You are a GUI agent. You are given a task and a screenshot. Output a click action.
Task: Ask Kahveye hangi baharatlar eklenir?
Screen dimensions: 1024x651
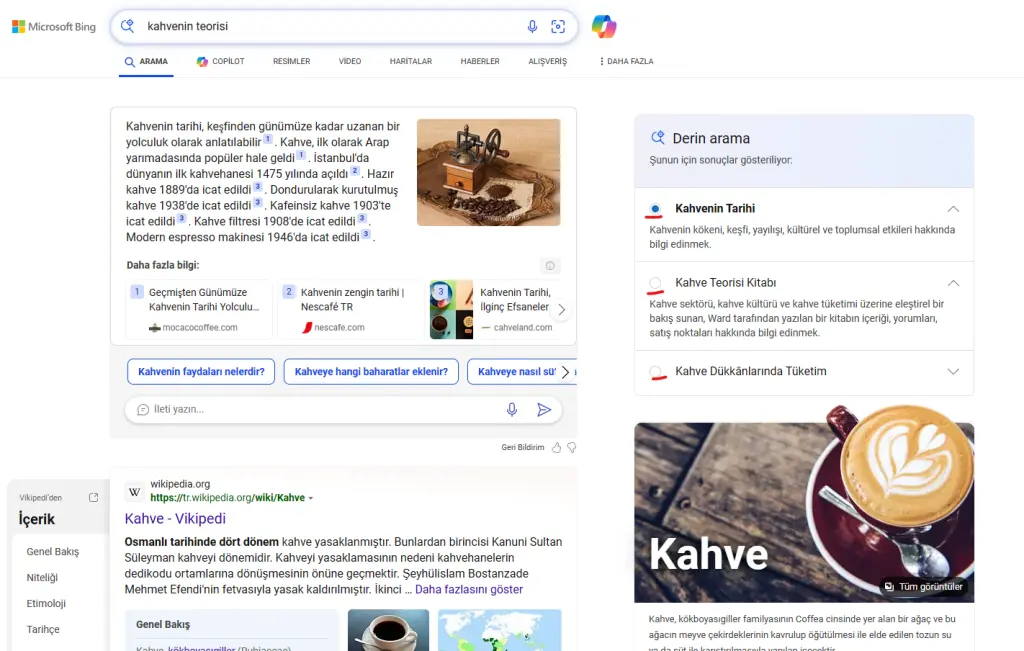[371, 372]
